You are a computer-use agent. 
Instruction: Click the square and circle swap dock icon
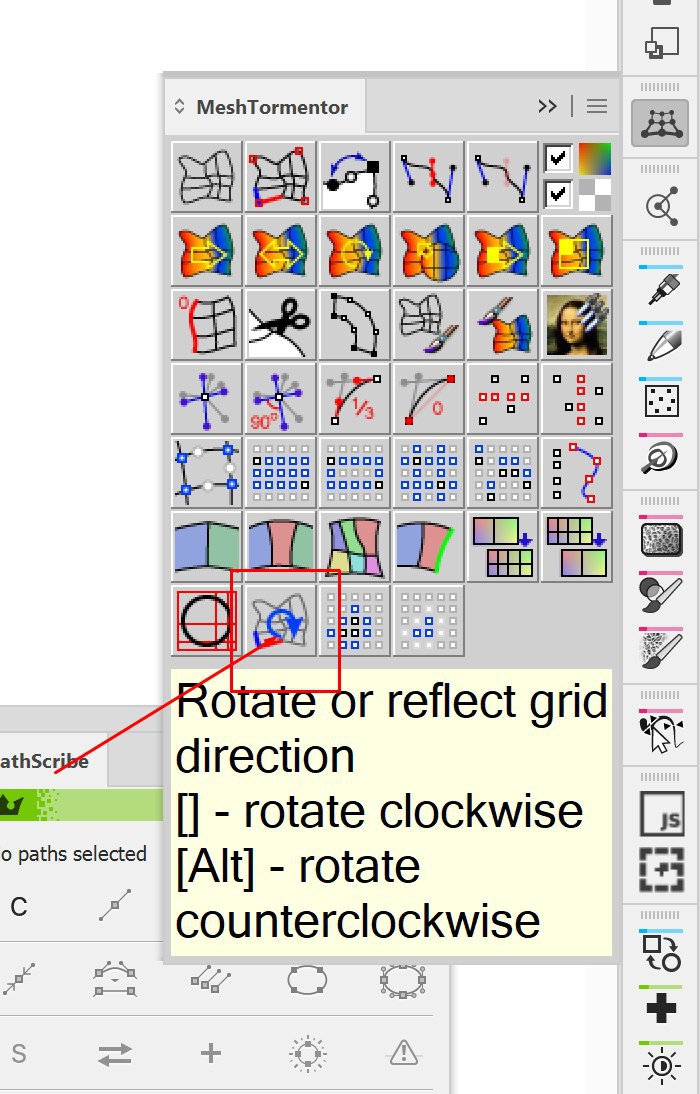coord(661,953)
